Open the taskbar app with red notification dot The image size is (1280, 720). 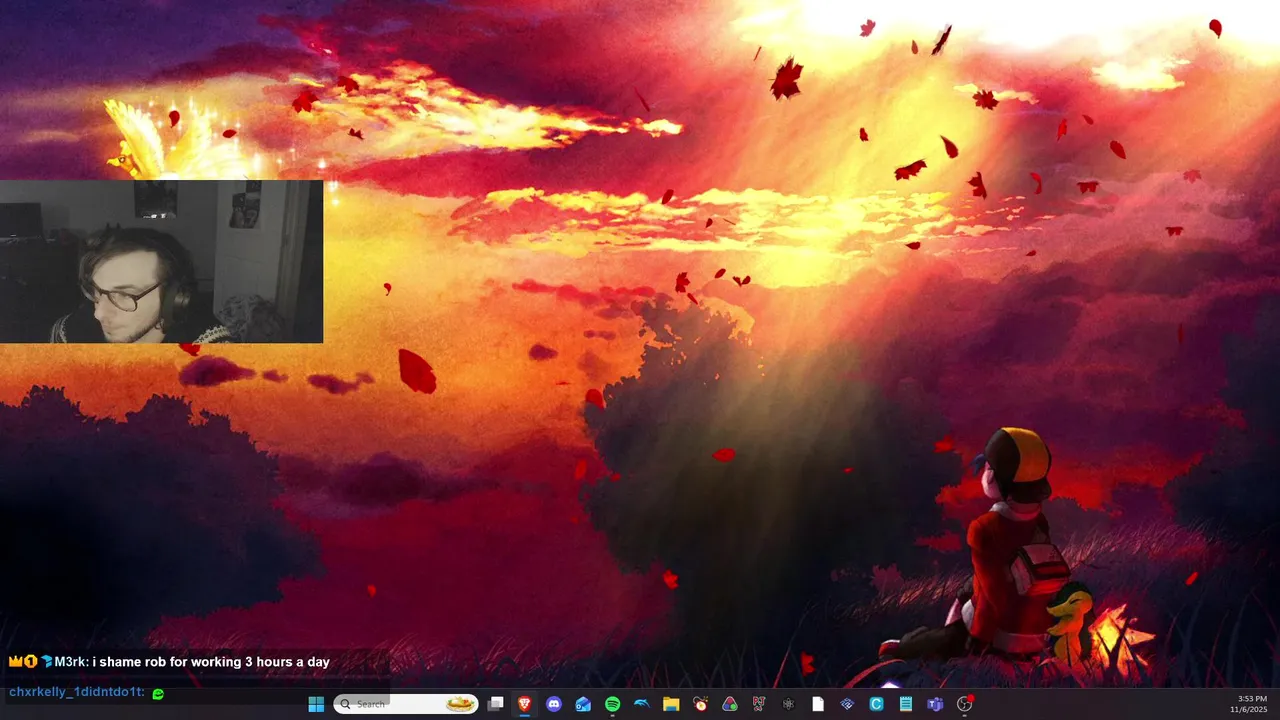point(965,704)
